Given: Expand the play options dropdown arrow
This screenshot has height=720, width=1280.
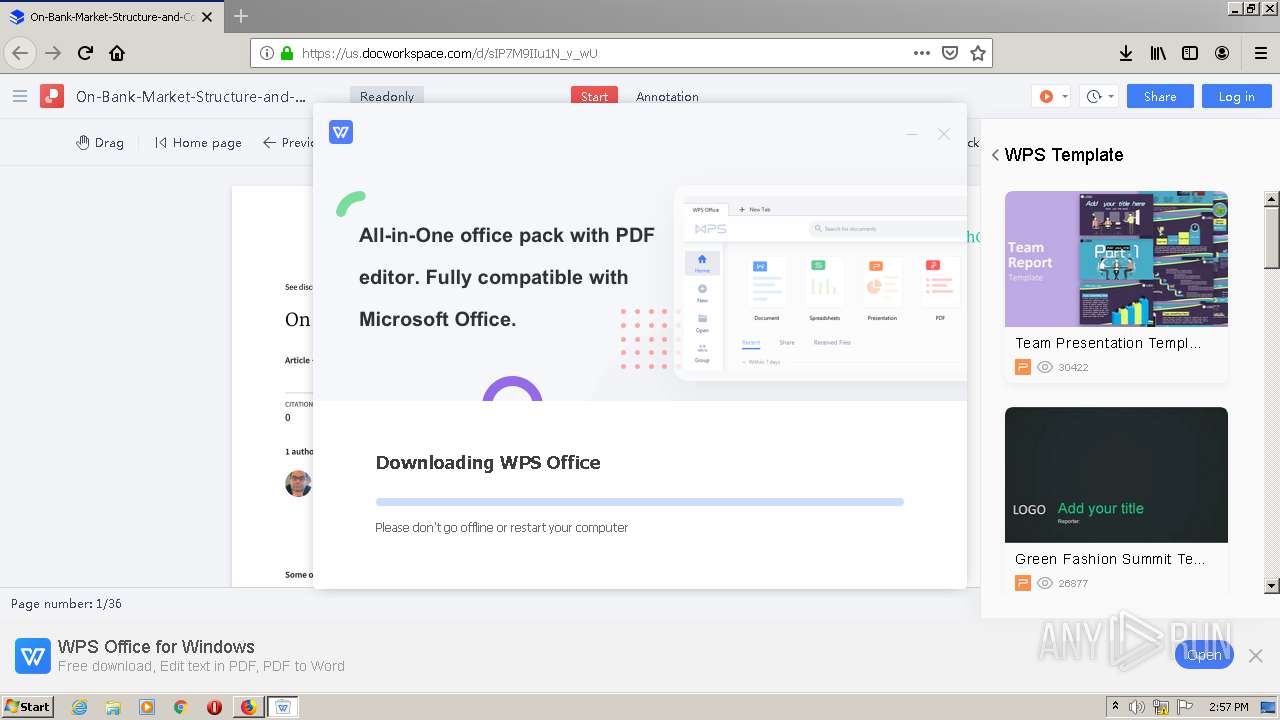Looking at the screenshot, I should [1064, 97].
